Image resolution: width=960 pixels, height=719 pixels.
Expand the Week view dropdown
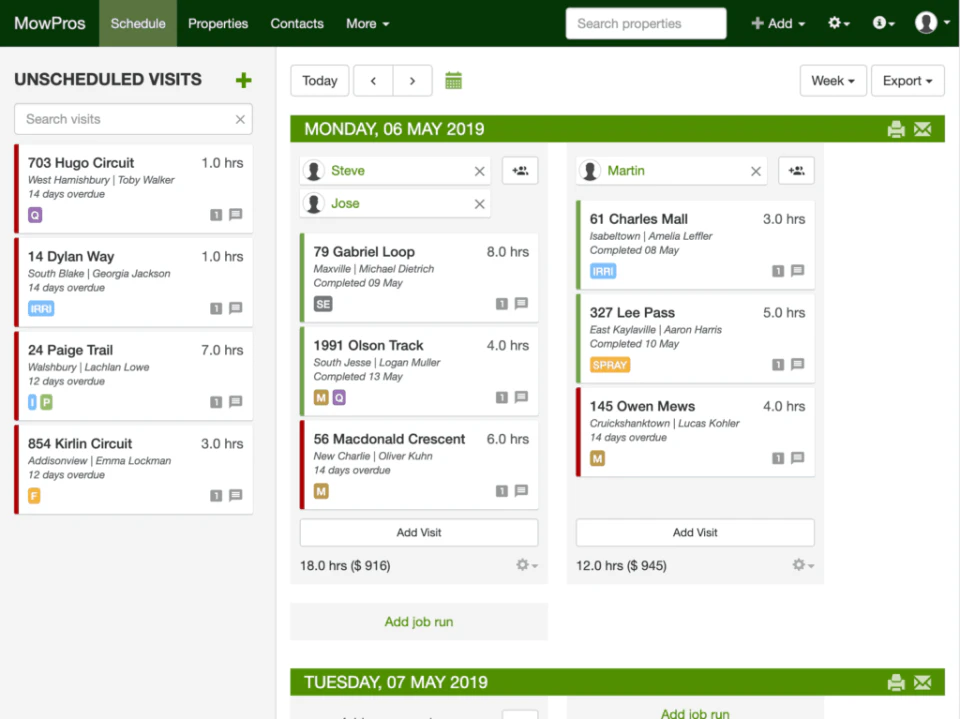[x=832, y=81]
